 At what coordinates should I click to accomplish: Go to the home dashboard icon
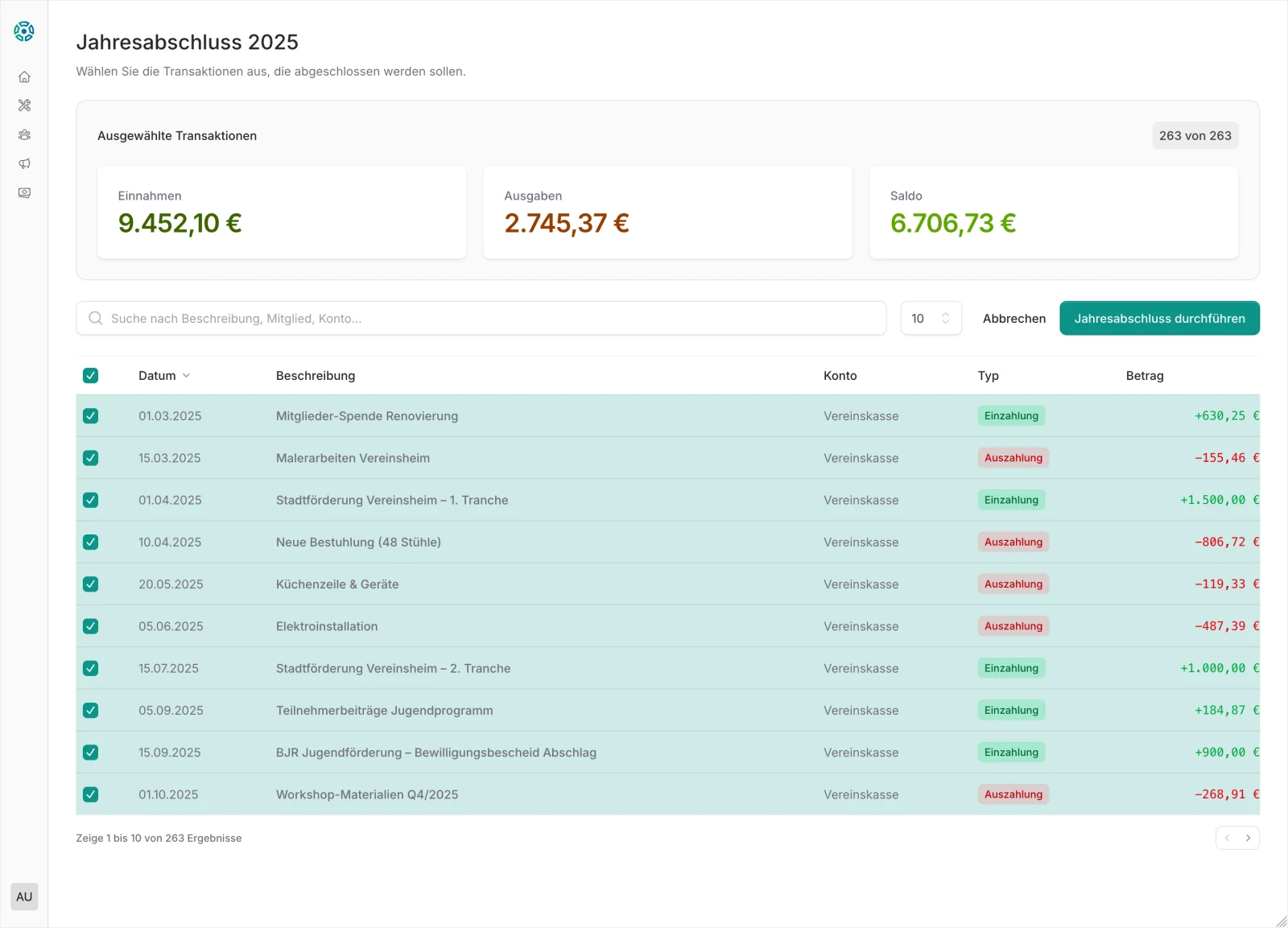click(24, 77)
